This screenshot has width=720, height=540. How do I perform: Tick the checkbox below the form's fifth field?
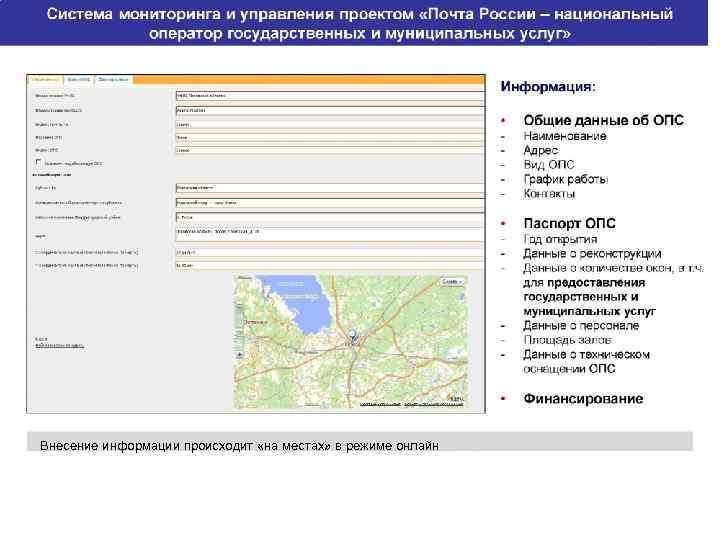click(x=38, y=162)
